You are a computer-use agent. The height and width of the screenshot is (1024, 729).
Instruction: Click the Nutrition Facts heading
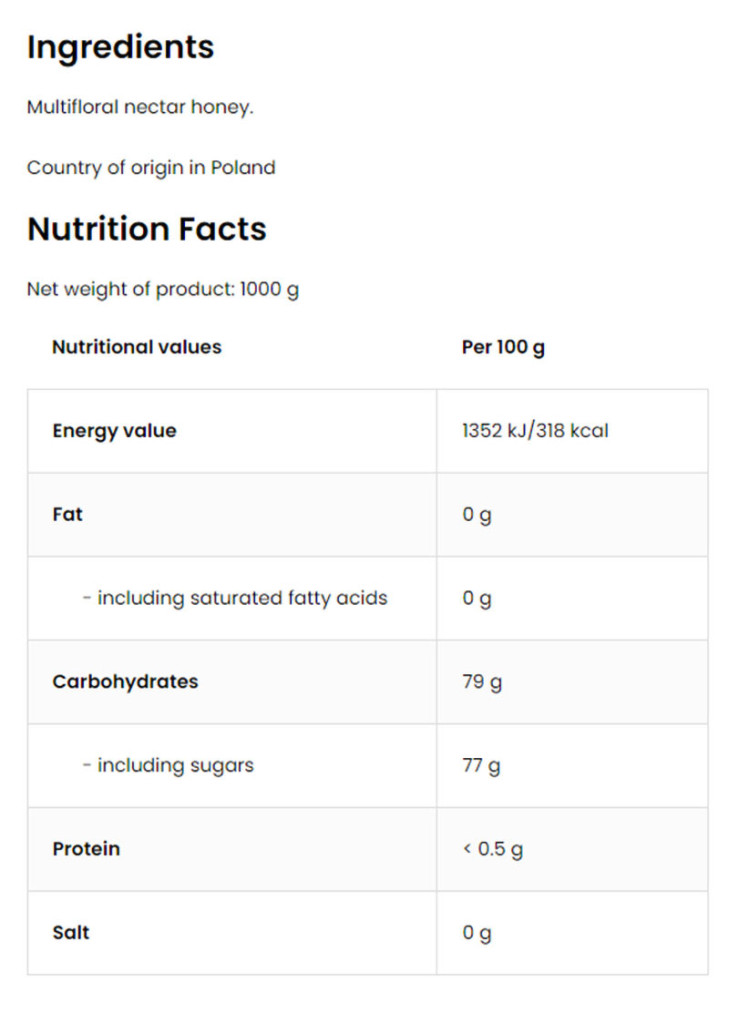pyautogui.click(x=146, y=229)
